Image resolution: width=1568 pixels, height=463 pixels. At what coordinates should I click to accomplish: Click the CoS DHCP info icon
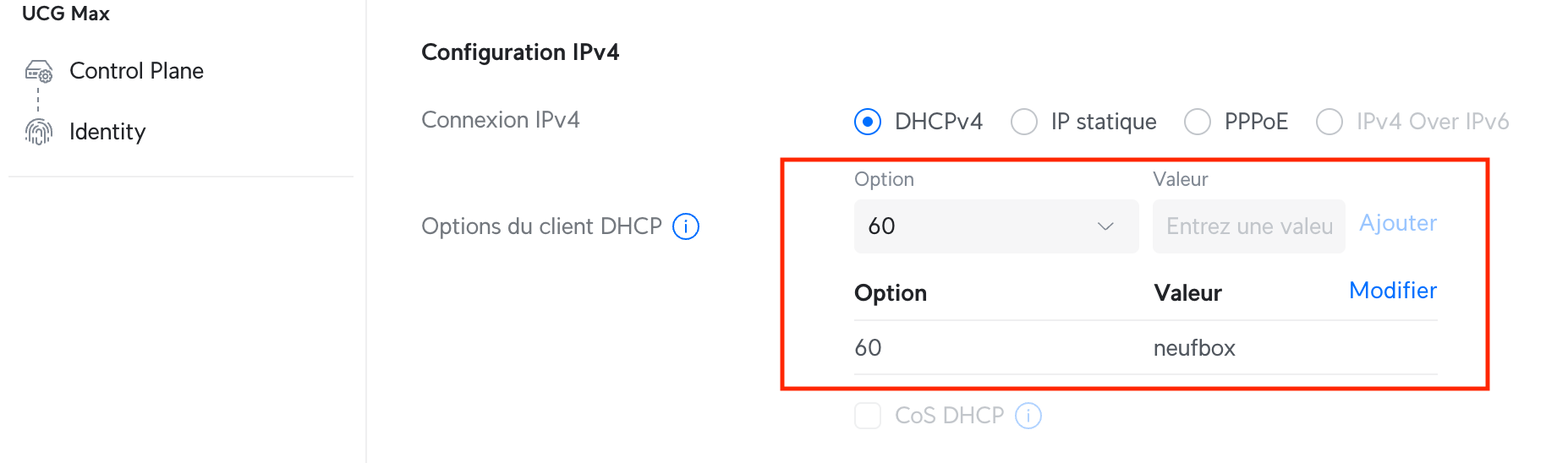pyautogui.click(x=1028, y=416)
